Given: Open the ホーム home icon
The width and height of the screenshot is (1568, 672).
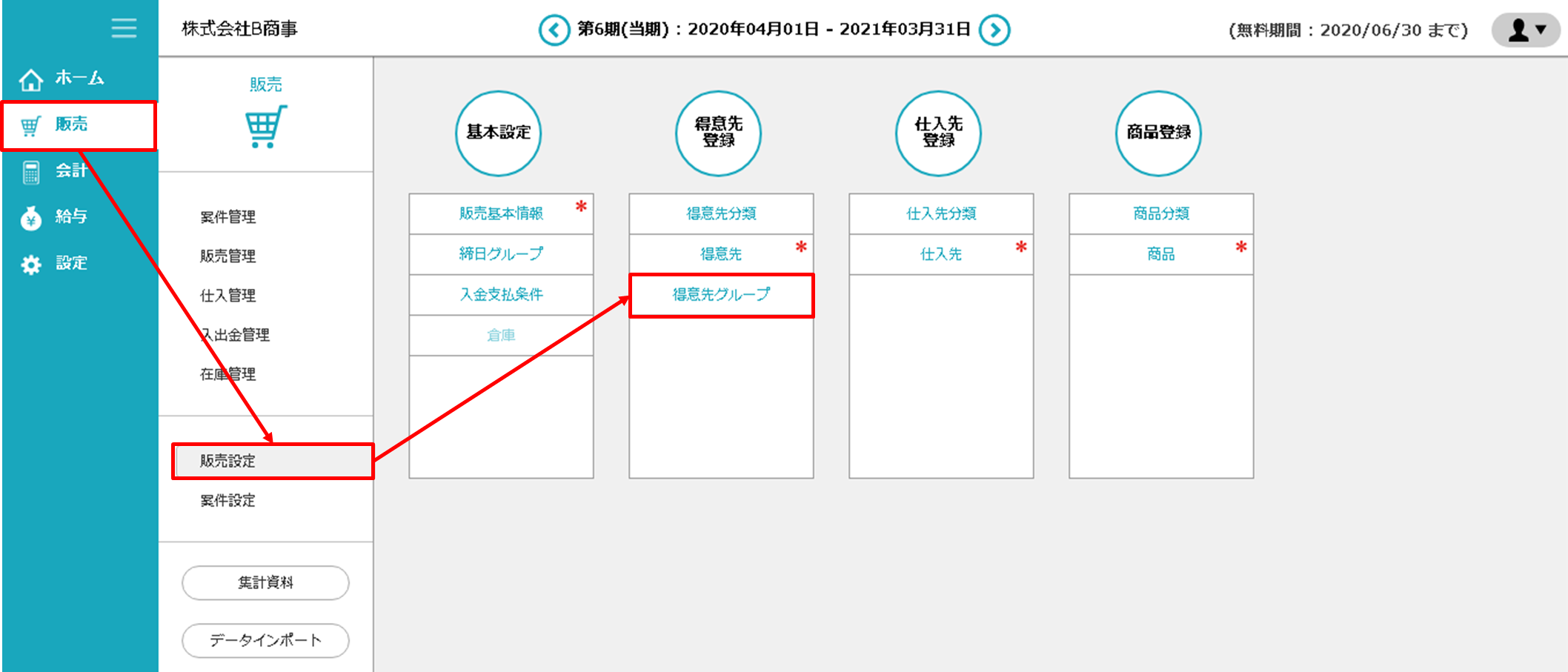Looking at the screenshot, I should 31,79.
